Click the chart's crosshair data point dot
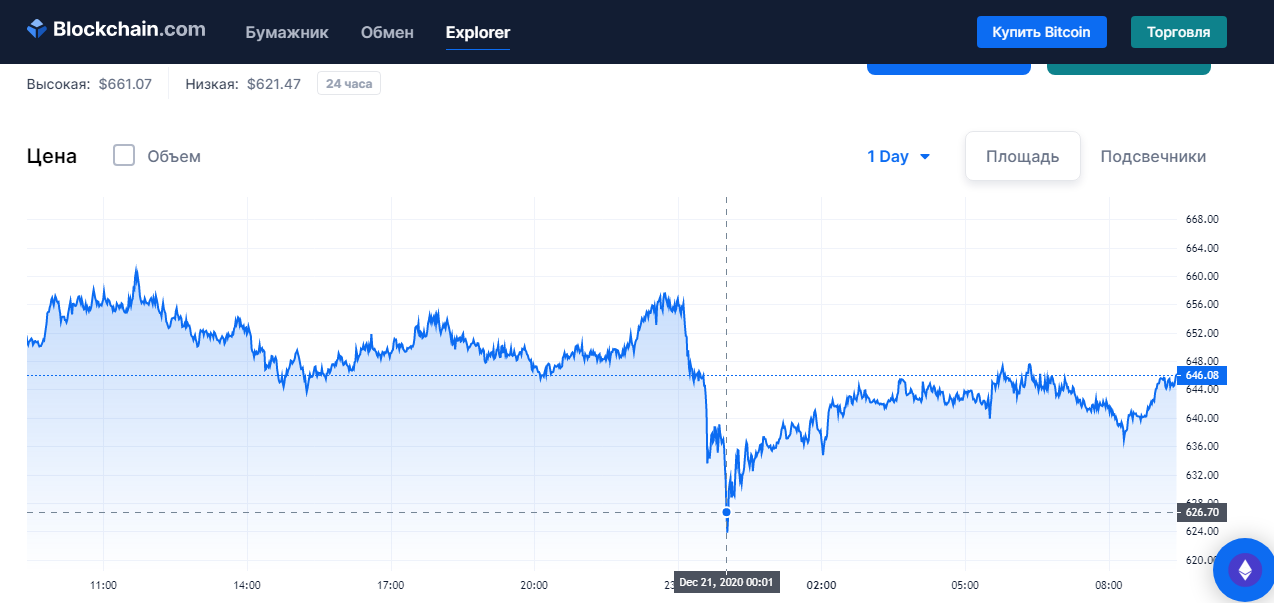The height and width of the screenshot is (603, 1274). [x=726, y=512]
